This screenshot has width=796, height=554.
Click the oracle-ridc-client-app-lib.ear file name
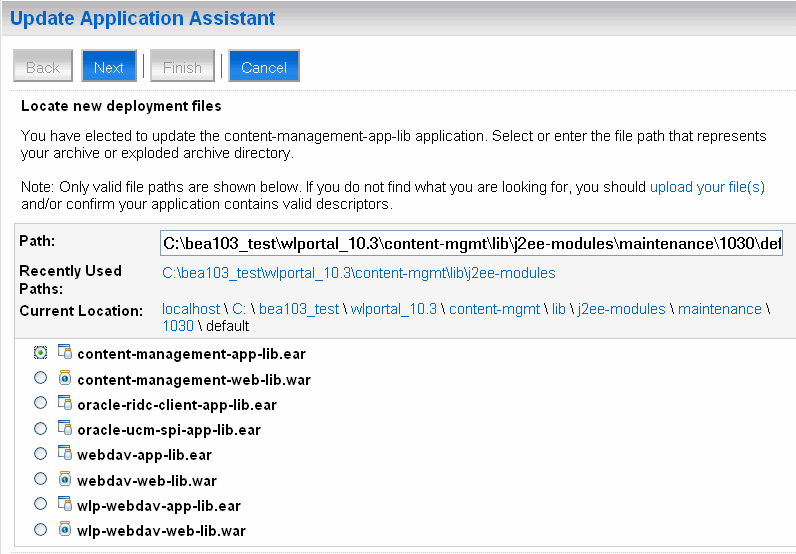pyautogui.click(x=177, y=405)
